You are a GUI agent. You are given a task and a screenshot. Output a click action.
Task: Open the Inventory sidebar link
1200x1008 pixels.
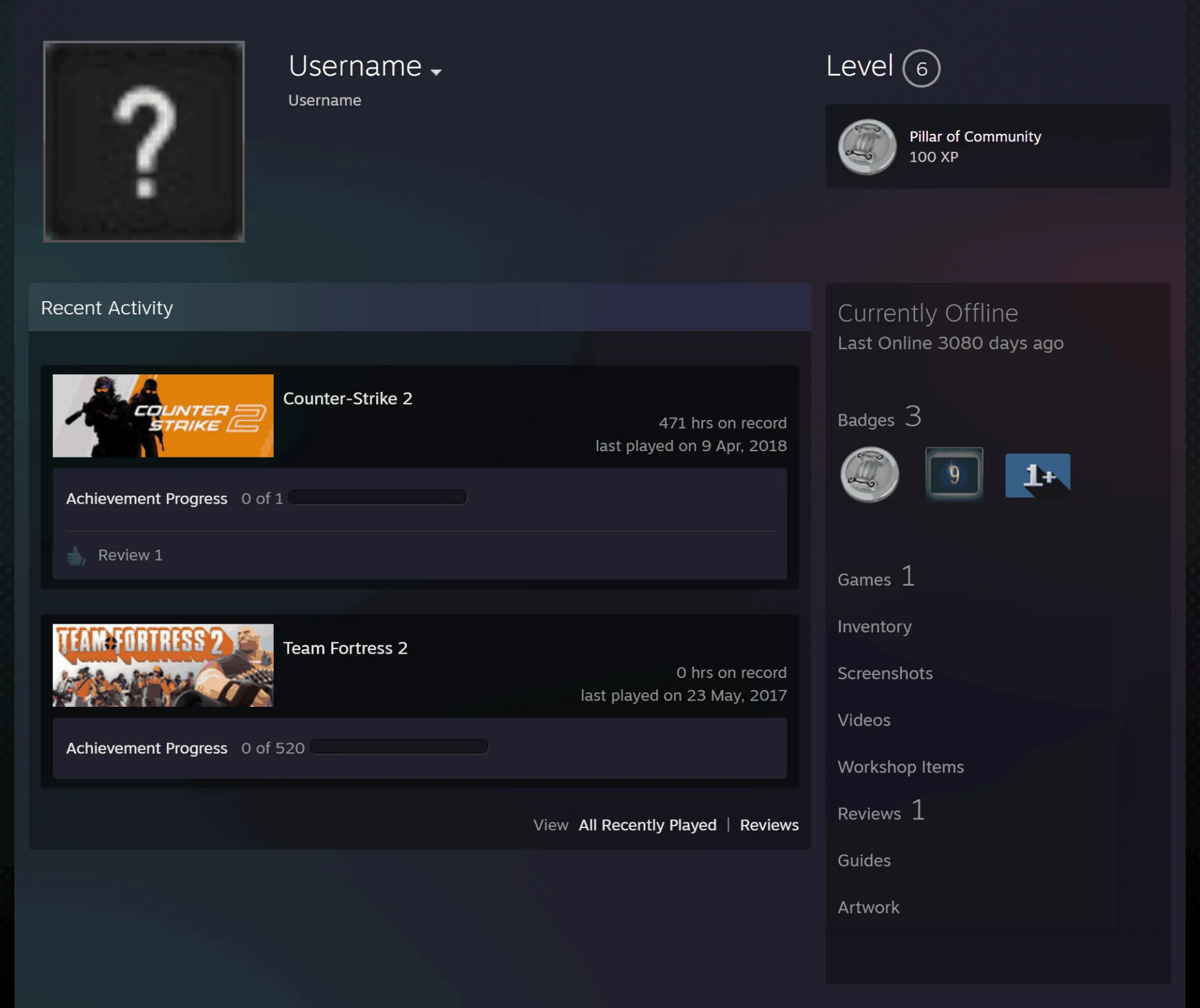(874, 626)
